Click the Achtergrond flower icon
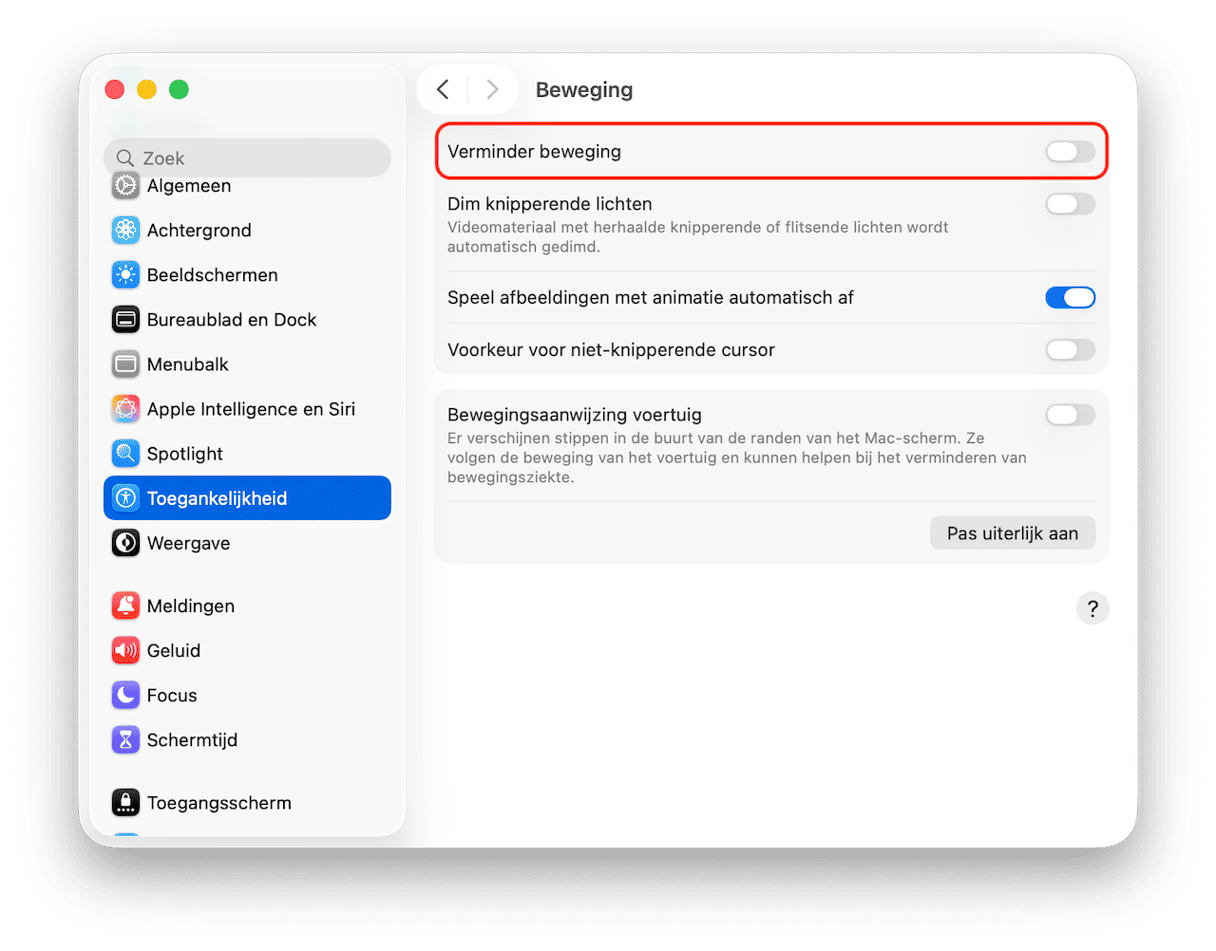Screen dimensions: 1216x951 tap(125, 230)
